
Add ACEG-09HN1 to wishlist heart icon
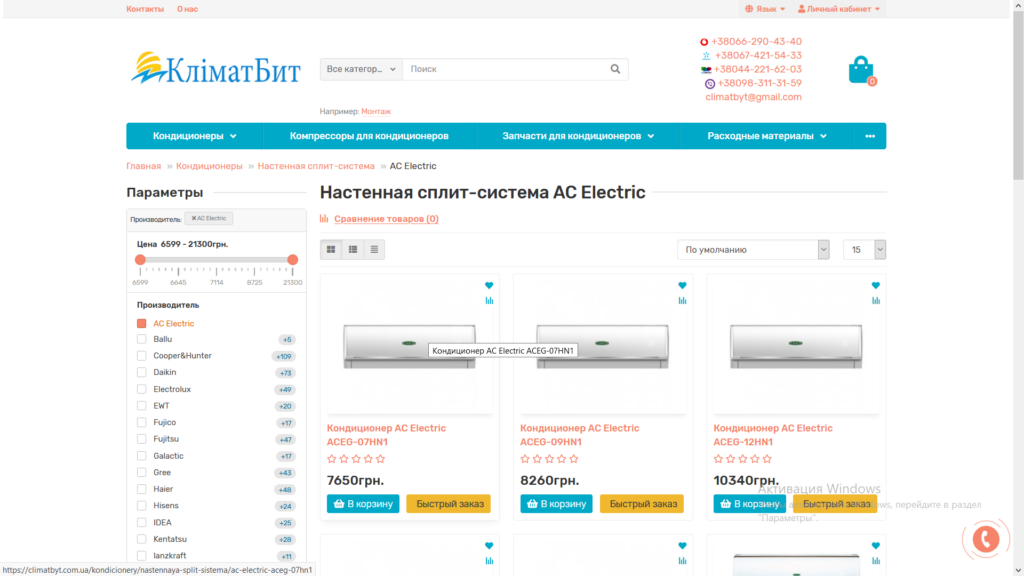click(x=682, y=285)
